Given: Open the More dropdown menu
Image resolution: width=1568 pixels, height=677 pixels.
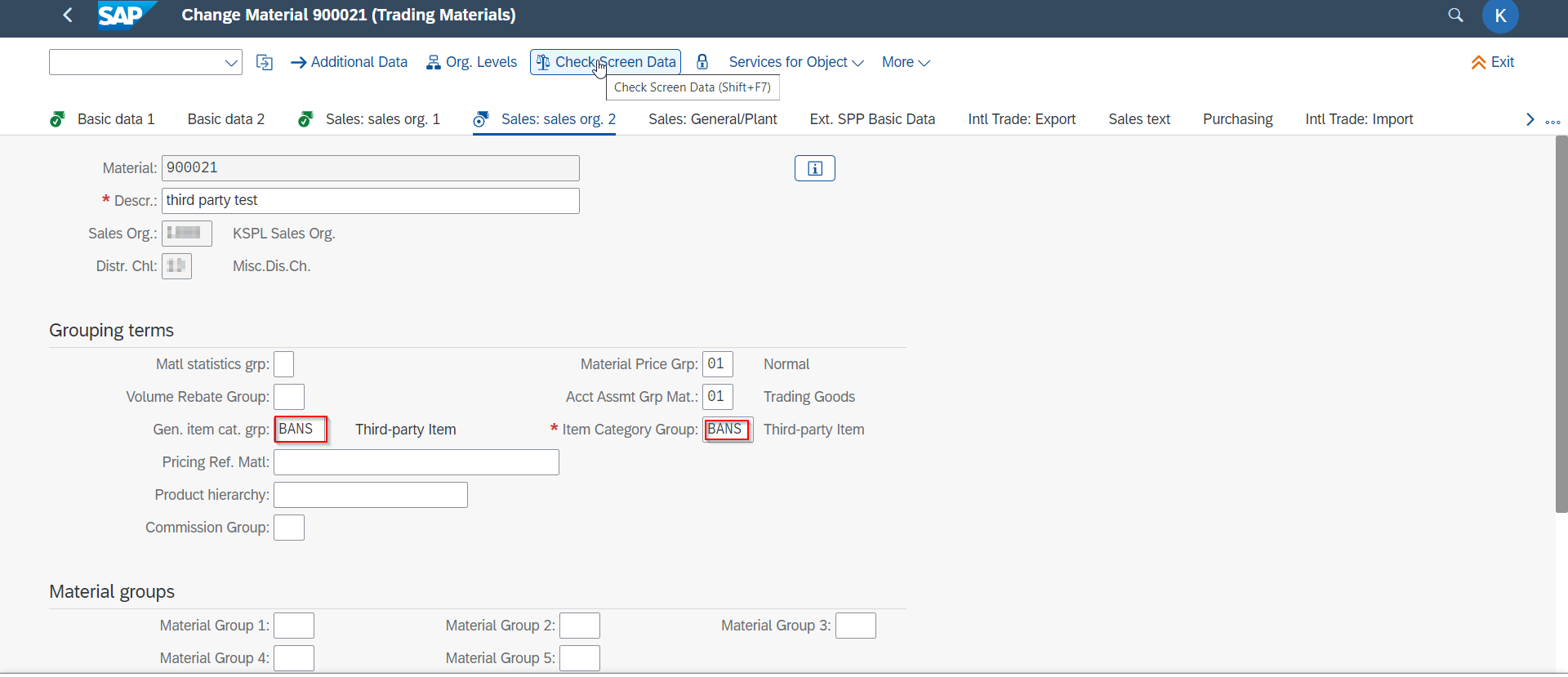Looking at the screenshot, I should tap(905, 62).
